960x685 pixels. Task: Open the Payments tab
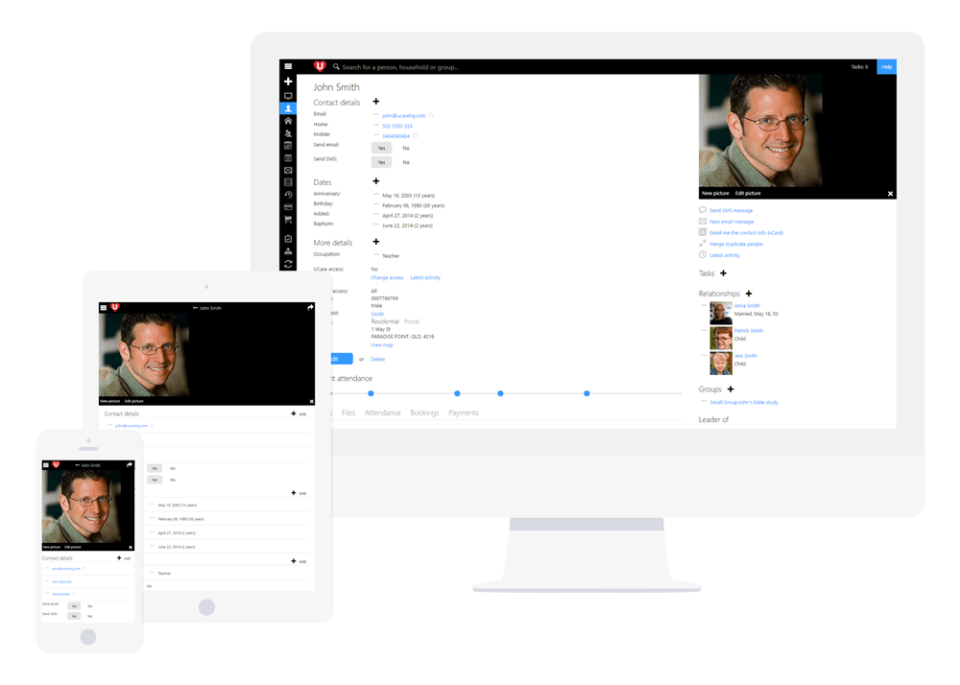coord(463,413)
